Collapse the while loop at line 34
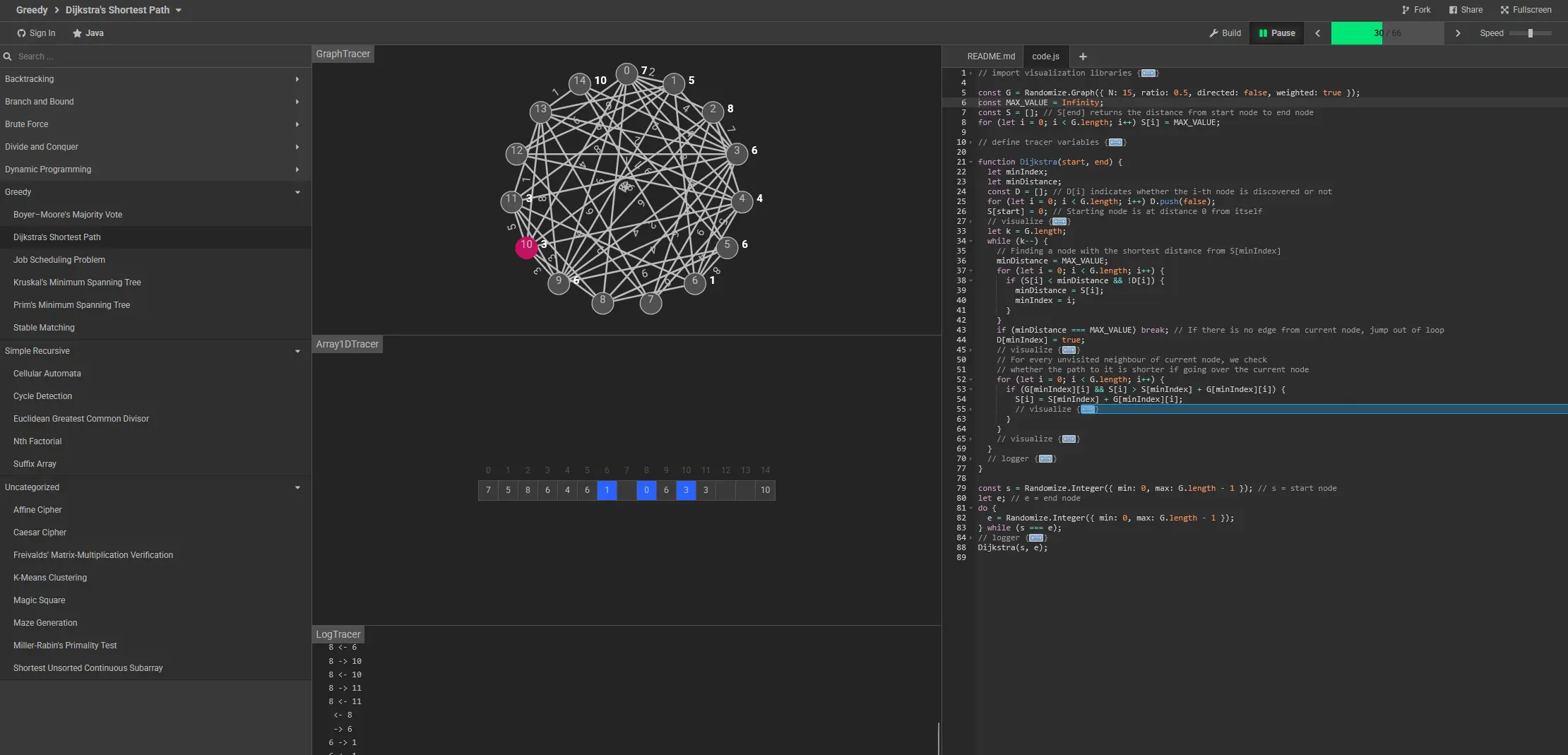Screen dimensions: 1568x755 (x=971, y=241)
